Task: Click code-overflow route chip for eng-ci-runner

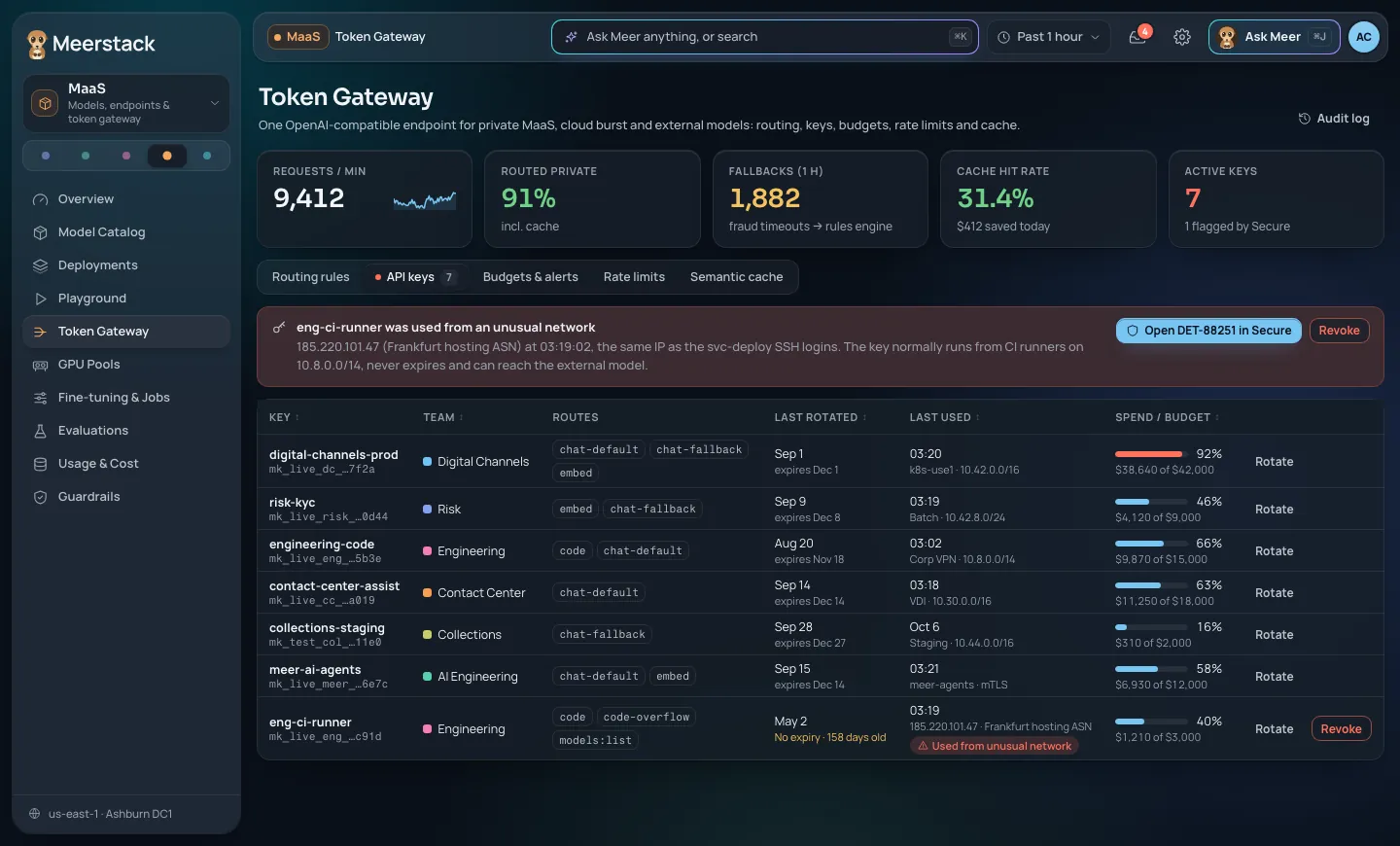Action: (x=647, y=718)
